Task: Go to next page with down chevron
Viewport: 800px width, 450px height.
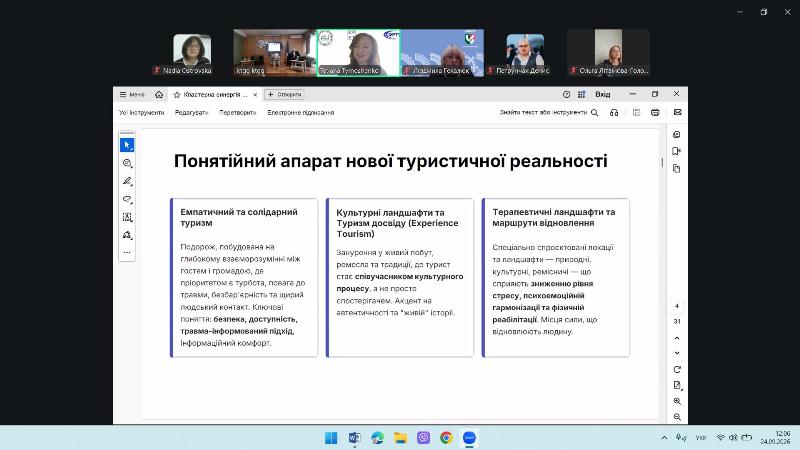Action: 677,353
